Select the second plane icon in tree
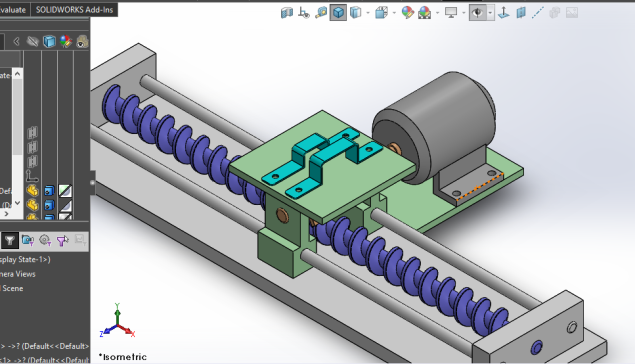The image size is (635, 364). click(32, 147)
